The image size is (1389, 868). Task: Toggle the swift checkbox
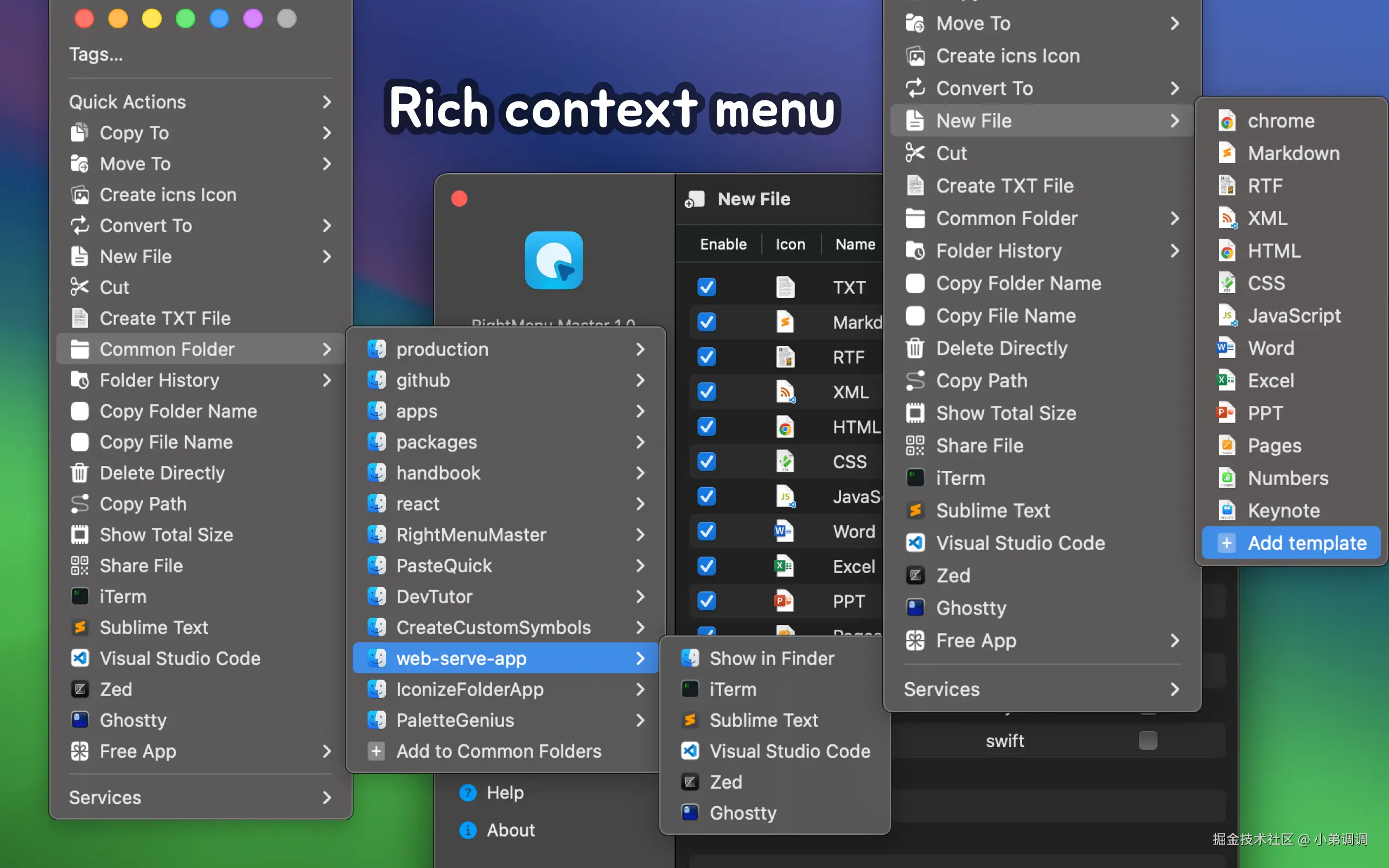pos(1148,741)
